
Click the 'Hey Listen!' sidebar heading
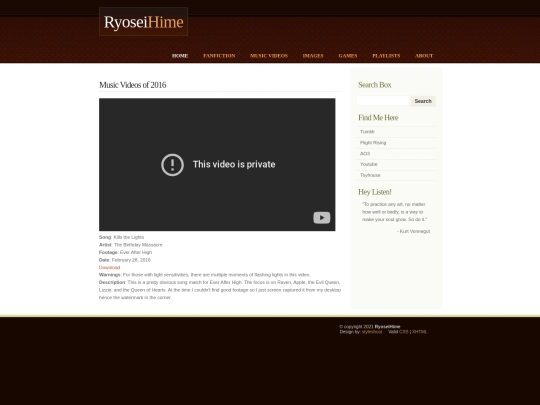[375, 192]
